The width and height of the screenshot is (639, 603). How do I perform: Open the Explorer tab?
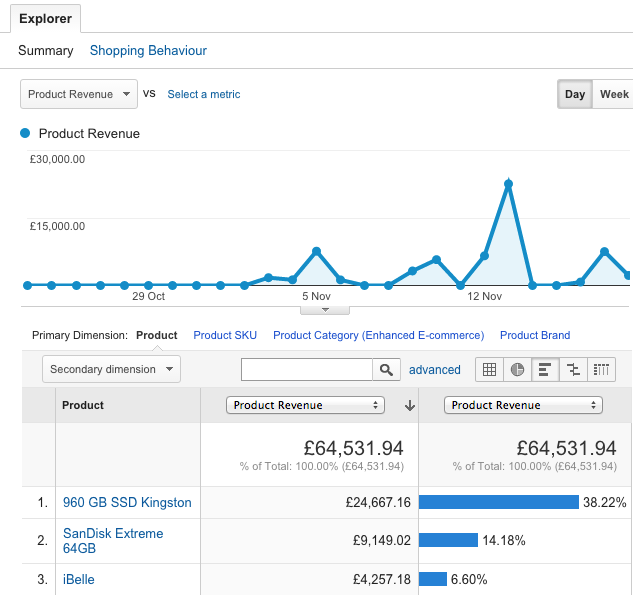click(x=44, y=18)
